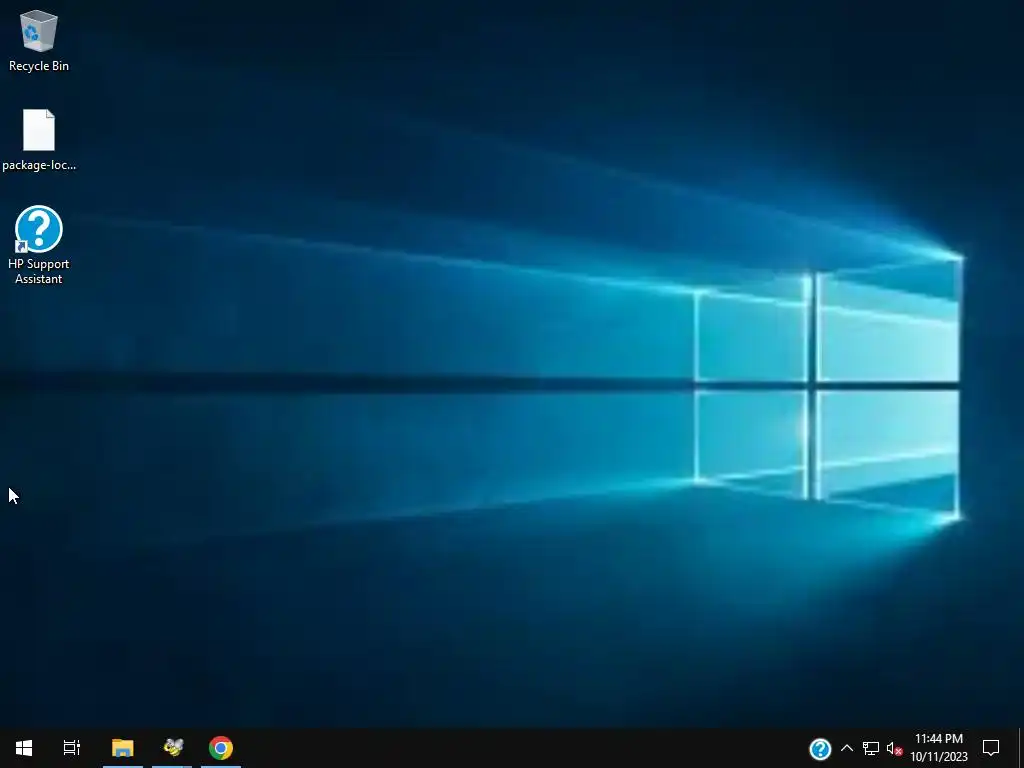
Task: Click the HP Support Assistant tray icon
Action: (x=820, y=748)
